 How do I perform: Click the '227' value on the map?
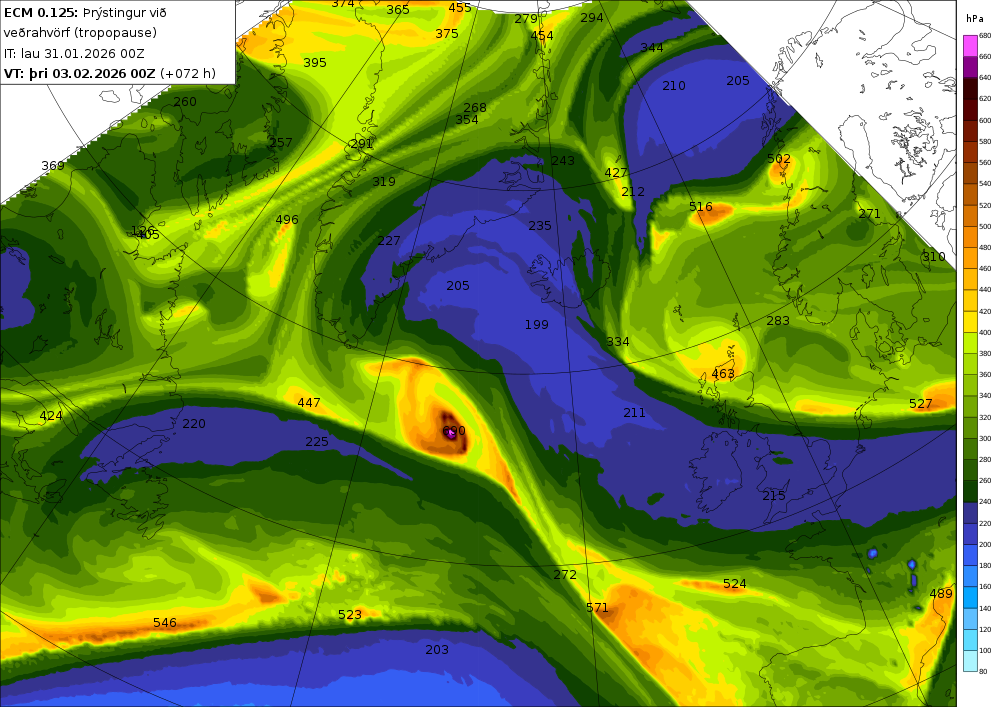[x=389, y=240]
